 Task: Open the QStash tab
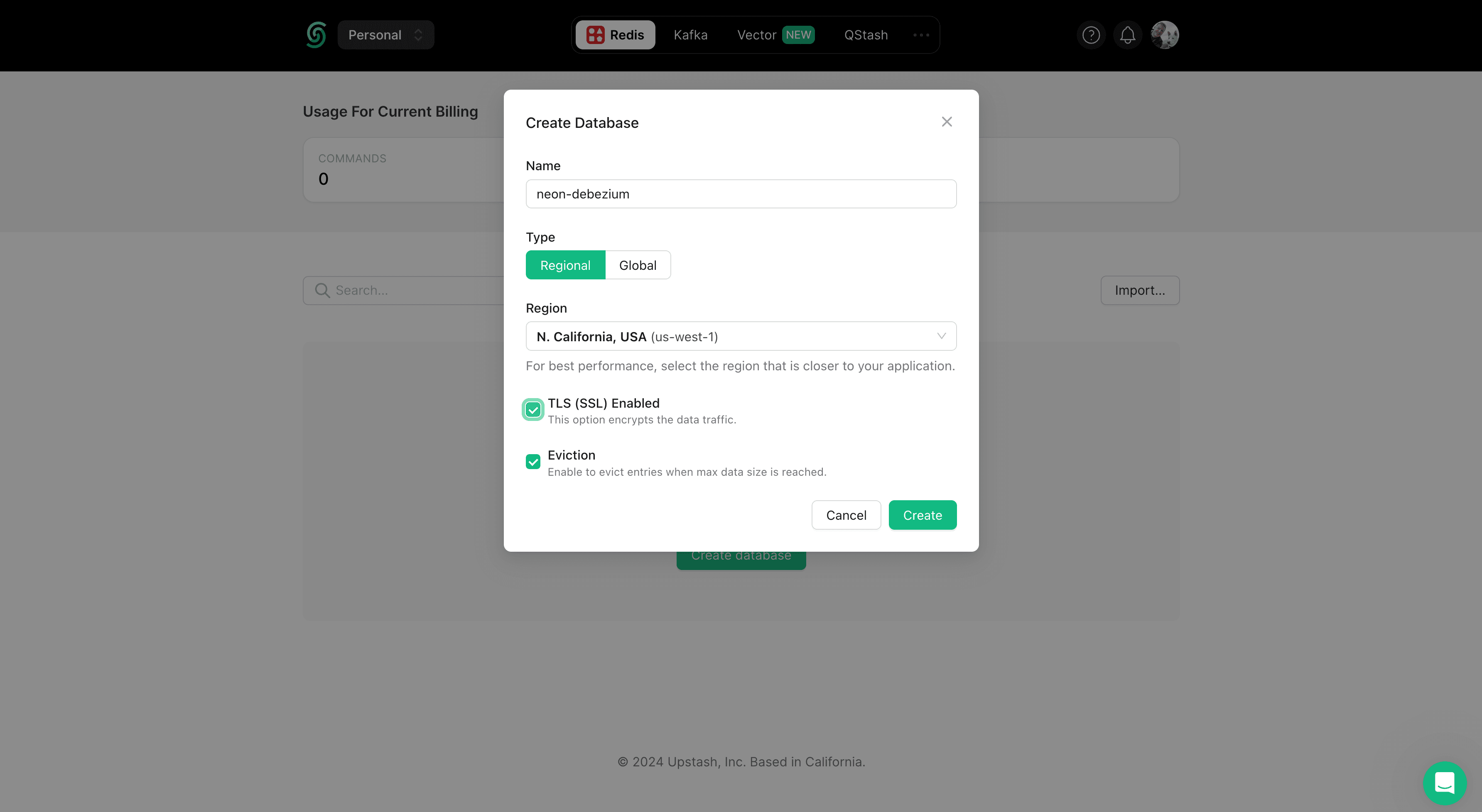[x=865, y=34]
